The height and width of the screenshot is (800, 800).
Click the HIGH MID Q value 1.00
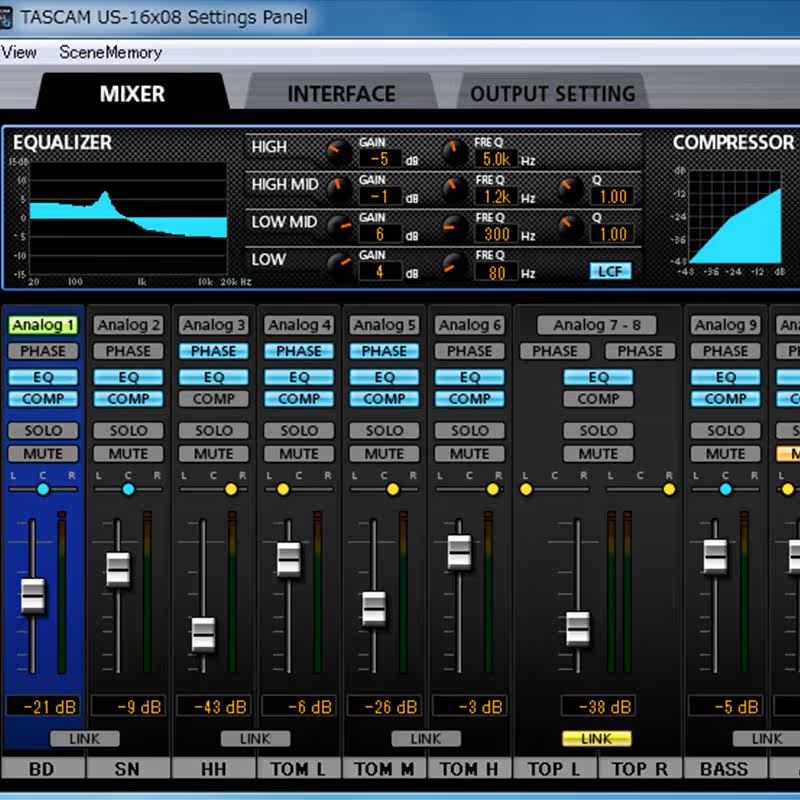(612, 196)
